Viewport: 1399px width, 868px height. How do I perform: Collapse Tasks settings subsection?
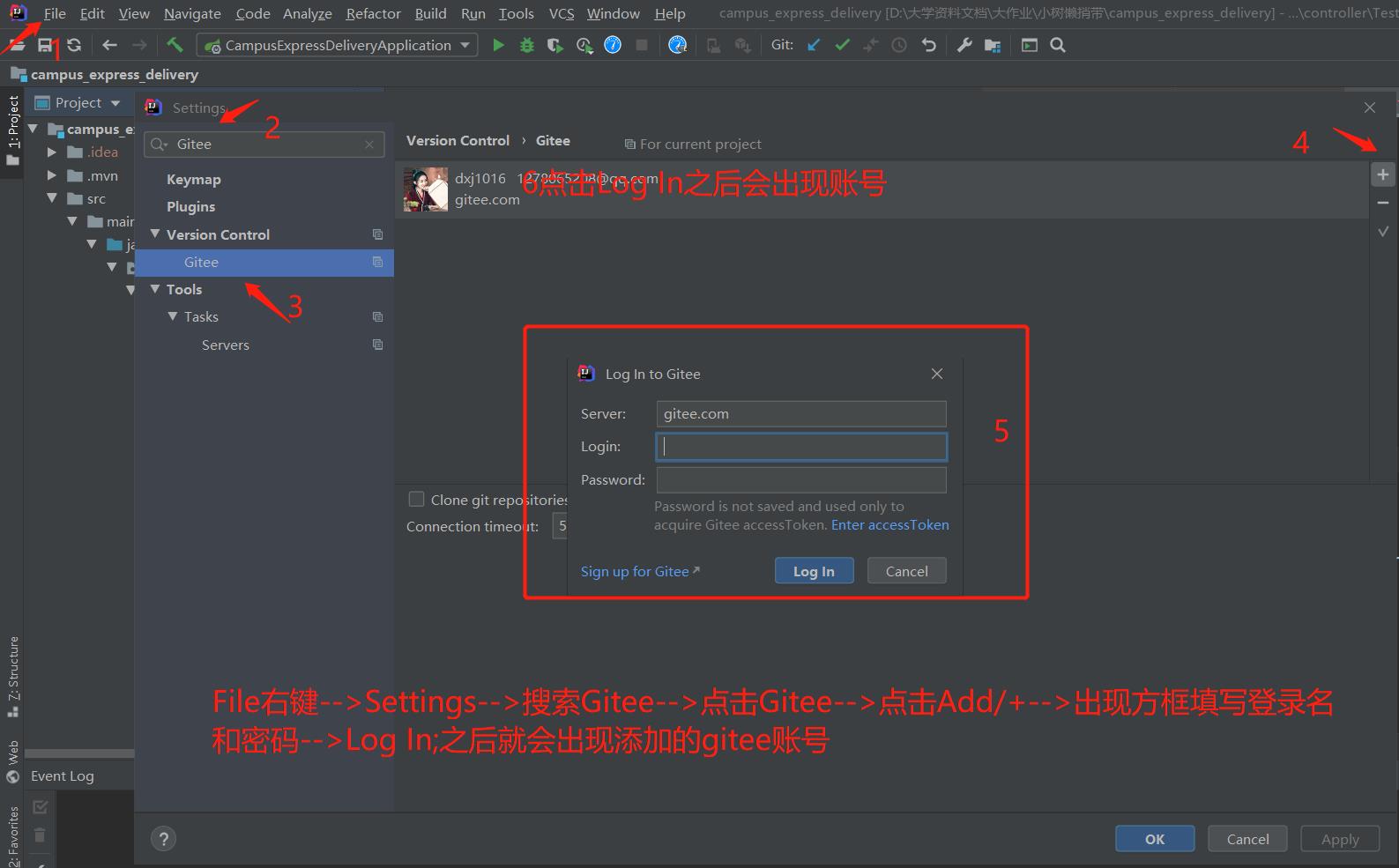point(173,316)
